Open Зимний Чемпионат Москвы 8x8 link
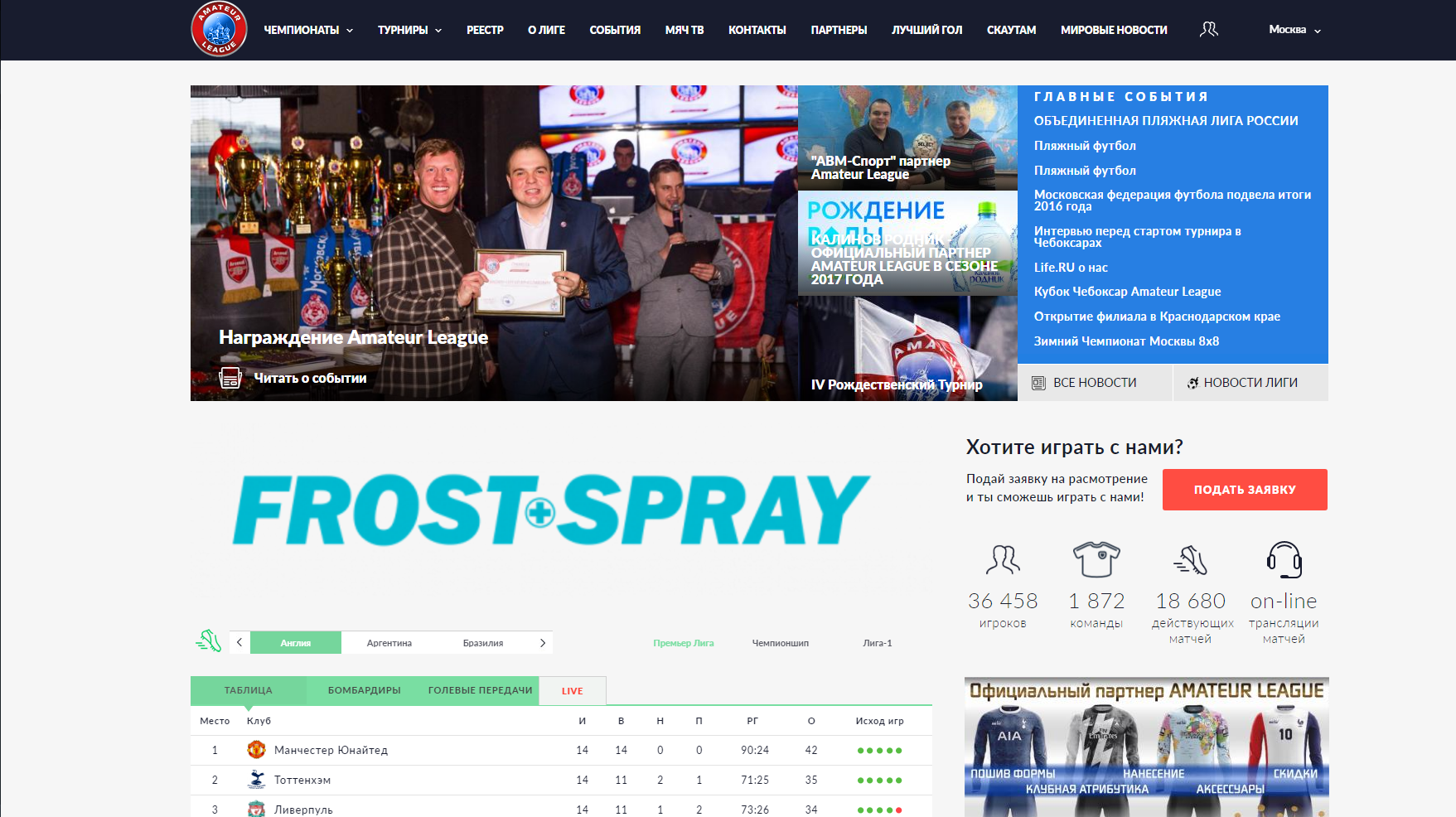The height and width of the screenshot is (817, 1456). [1126, 341]
